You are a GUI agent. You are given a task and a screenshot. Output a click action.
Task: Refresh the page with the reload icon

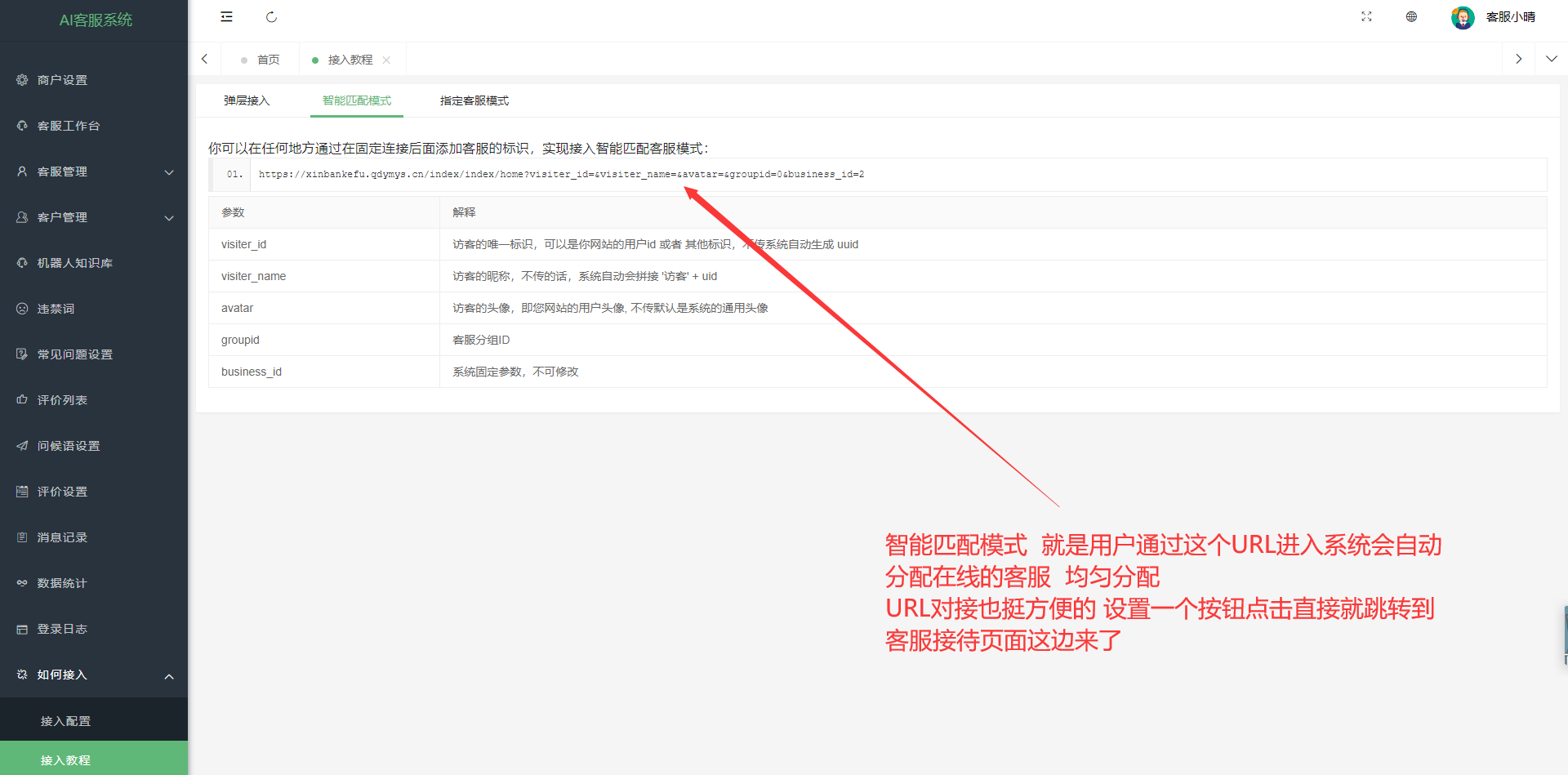coord(272,17)
